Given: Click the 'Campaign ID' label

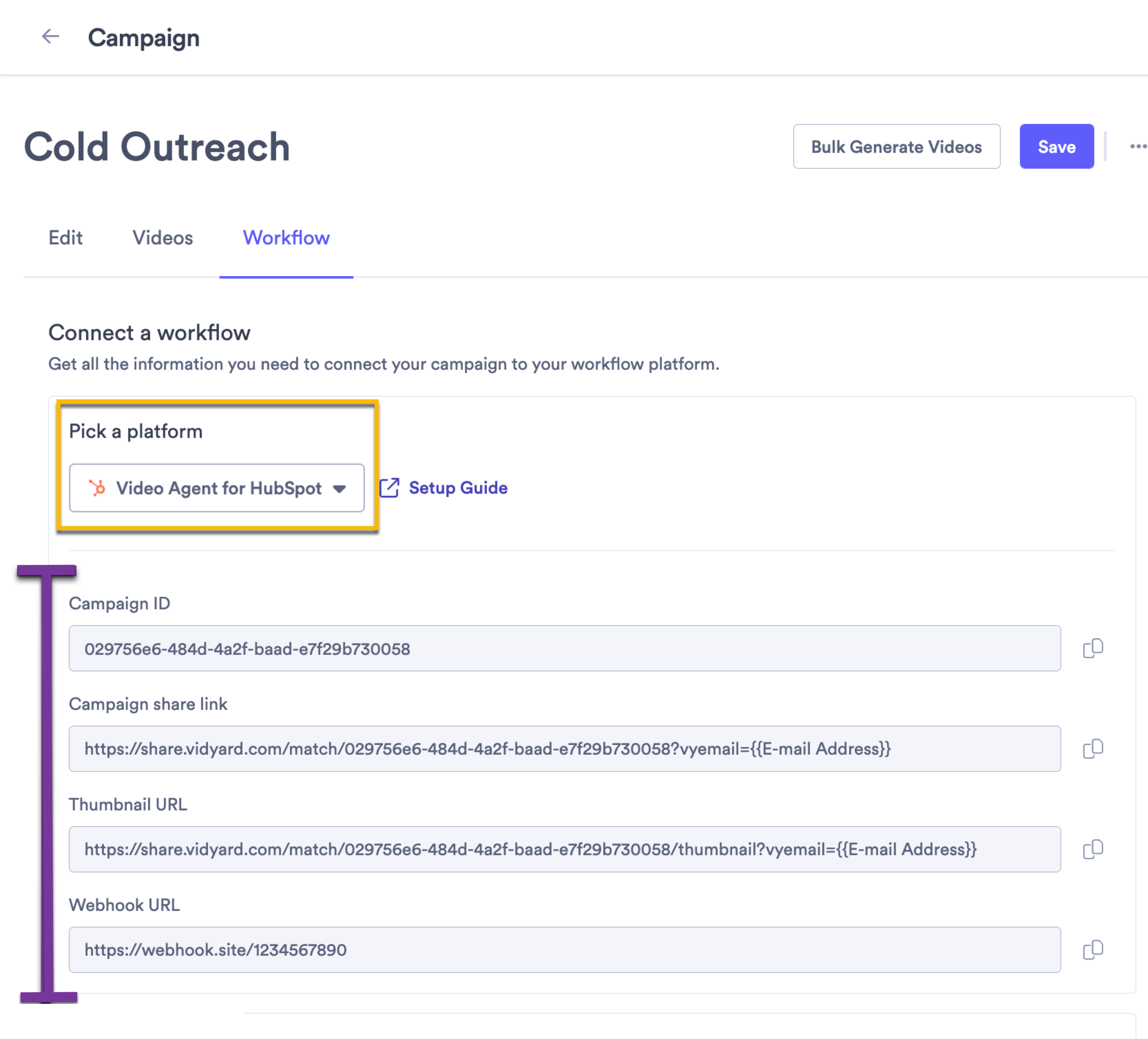Looking at the screenshot, I should click(x=119, y=604).
